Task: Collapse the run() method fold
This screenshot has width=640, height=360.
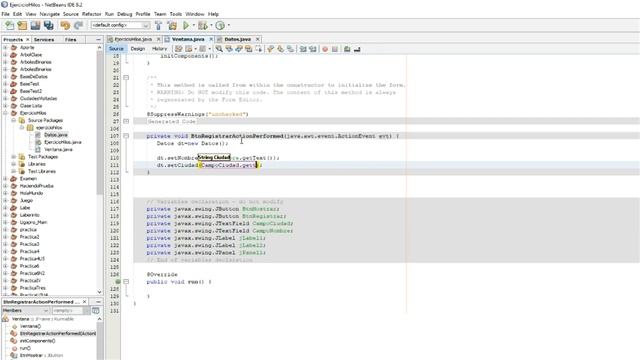Action: pos(126,282)
